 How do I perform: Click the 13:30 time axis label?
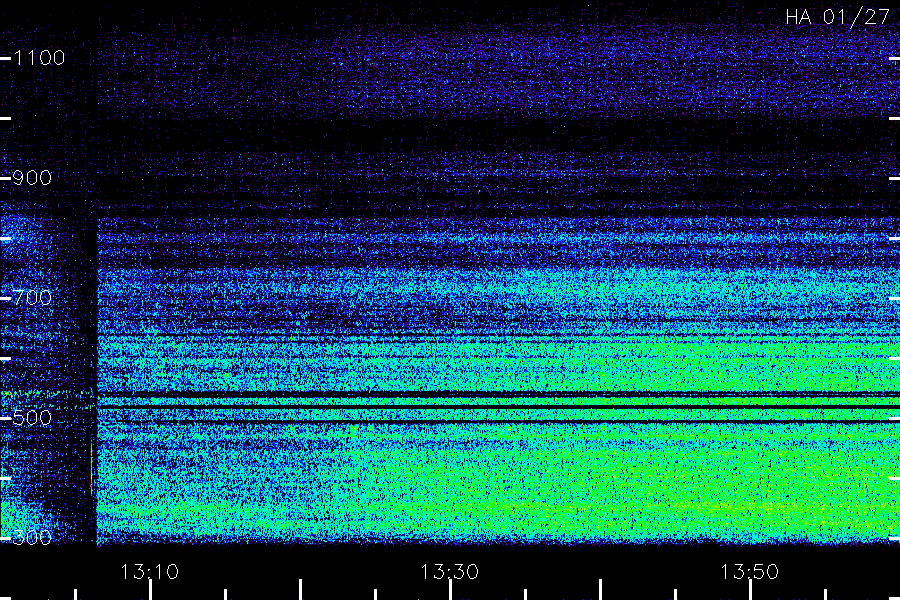coord(449,572)
